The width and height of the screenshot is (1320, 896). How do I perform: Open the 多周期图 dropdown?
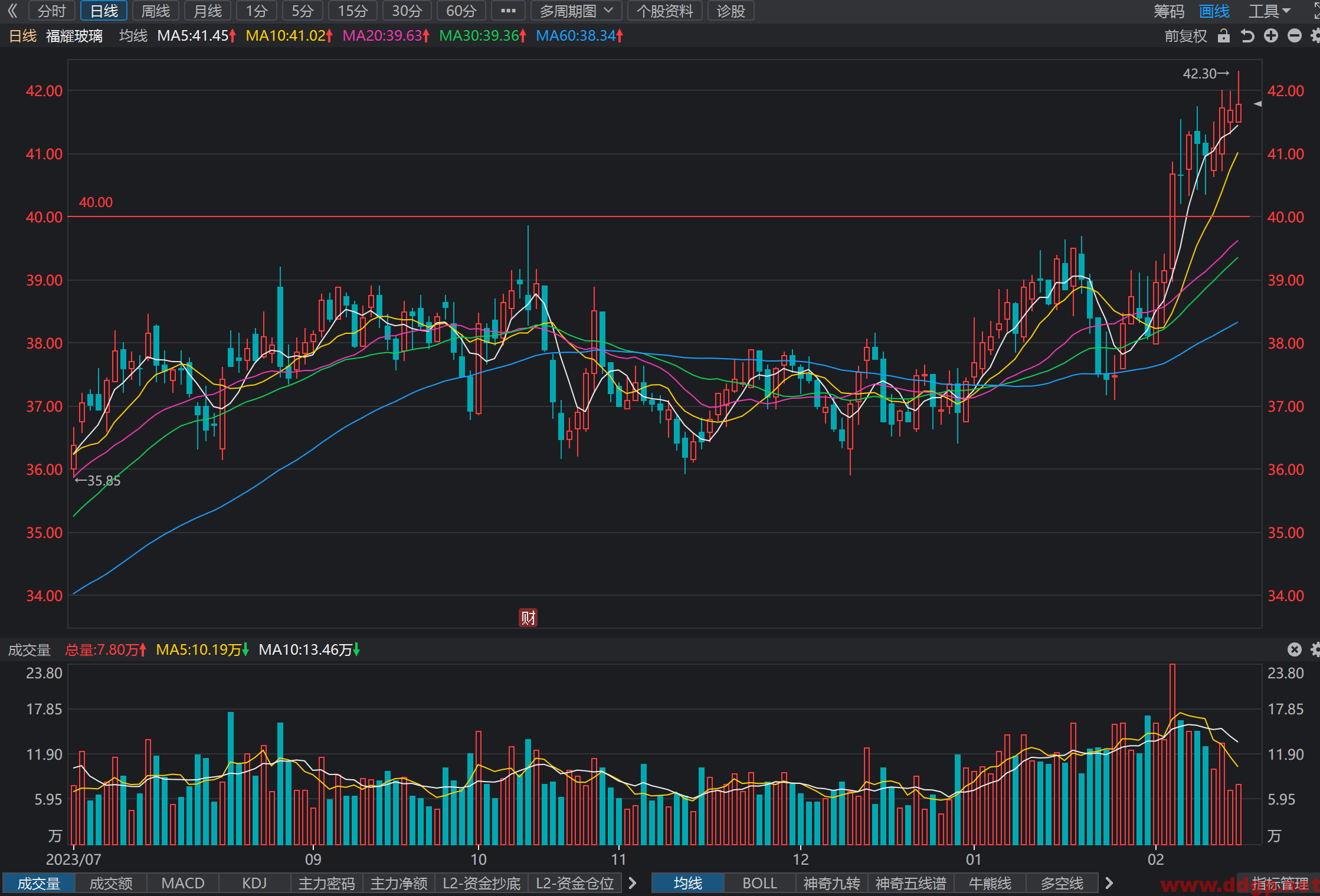pos(575,11)
